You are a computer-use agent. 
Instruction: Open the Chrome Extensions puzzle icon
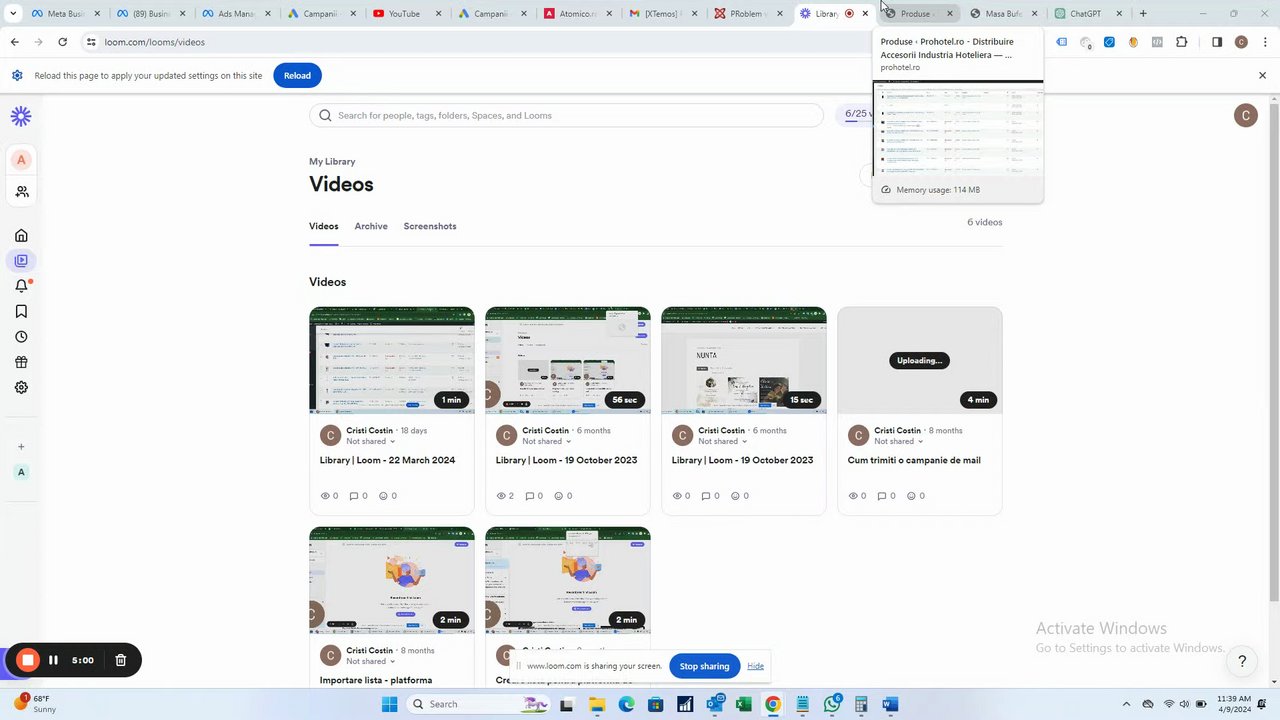1182,42
